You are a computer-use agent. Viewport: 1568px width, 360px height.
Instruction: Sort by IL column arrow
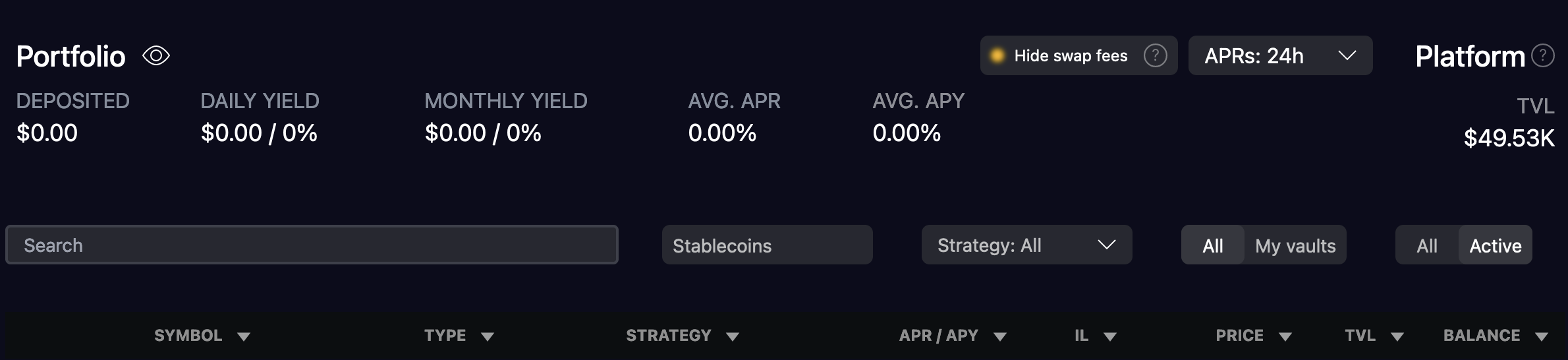coord(1110,337)
